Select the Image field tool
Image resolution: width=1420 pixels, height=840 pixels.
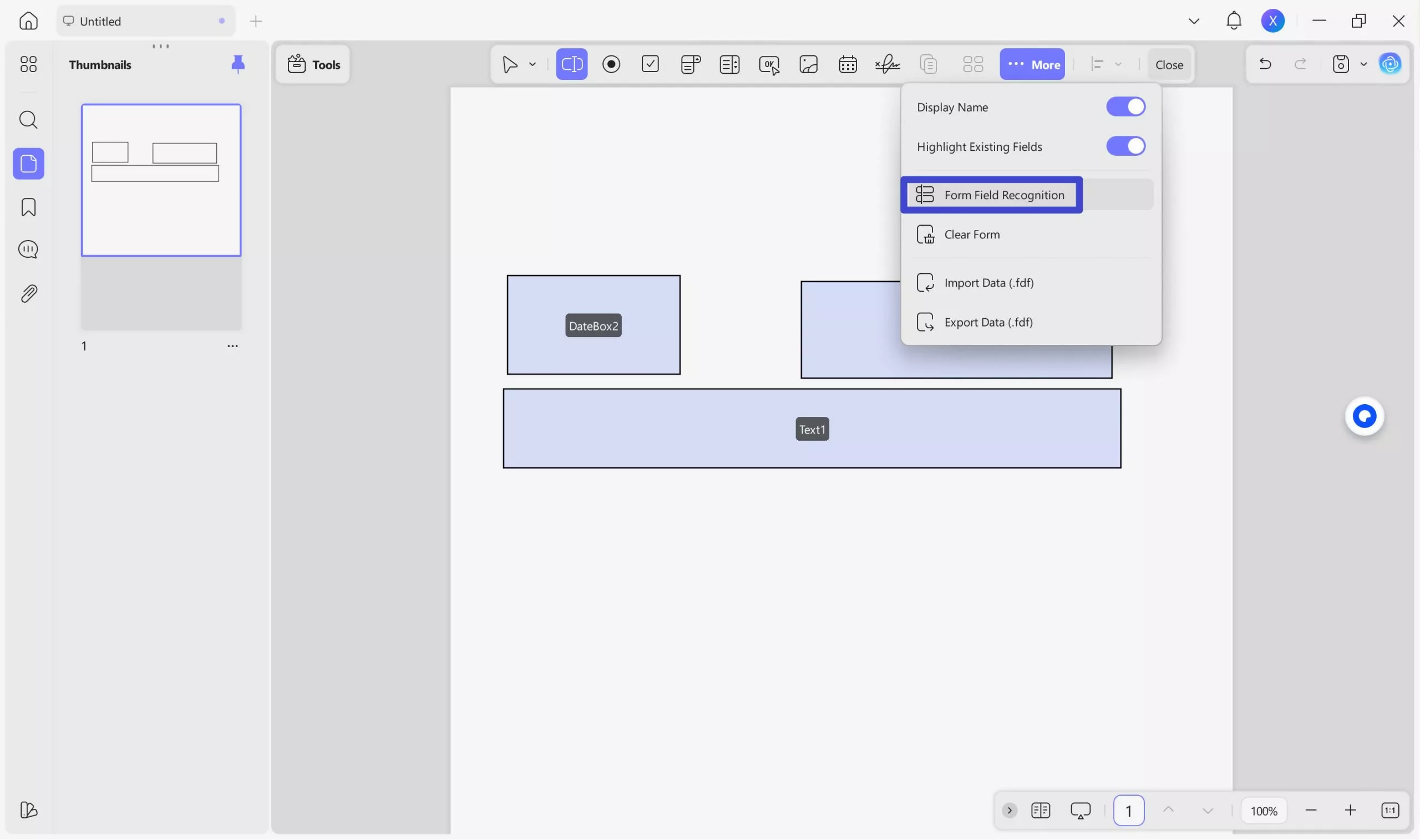point(808,64)
